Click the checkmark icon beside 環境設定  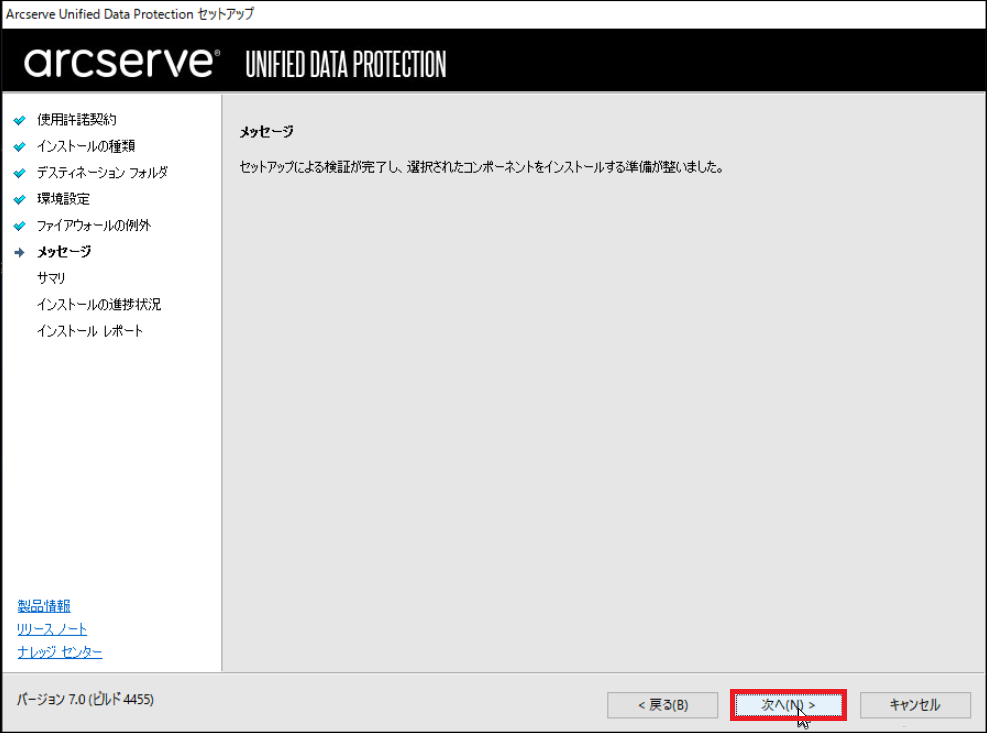pos(20,199)
